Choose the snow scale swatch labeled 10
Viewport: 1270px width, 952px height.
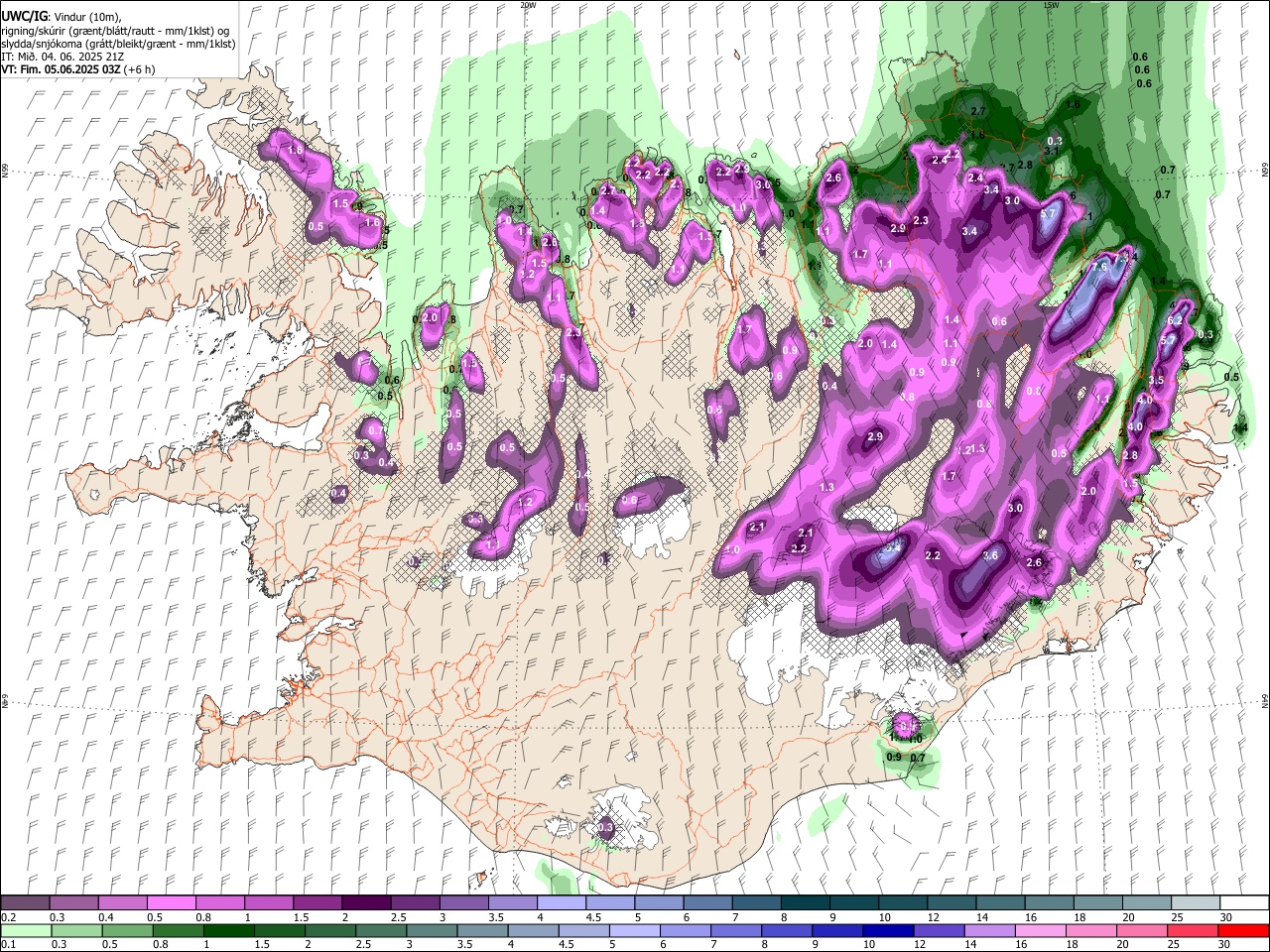902,903
